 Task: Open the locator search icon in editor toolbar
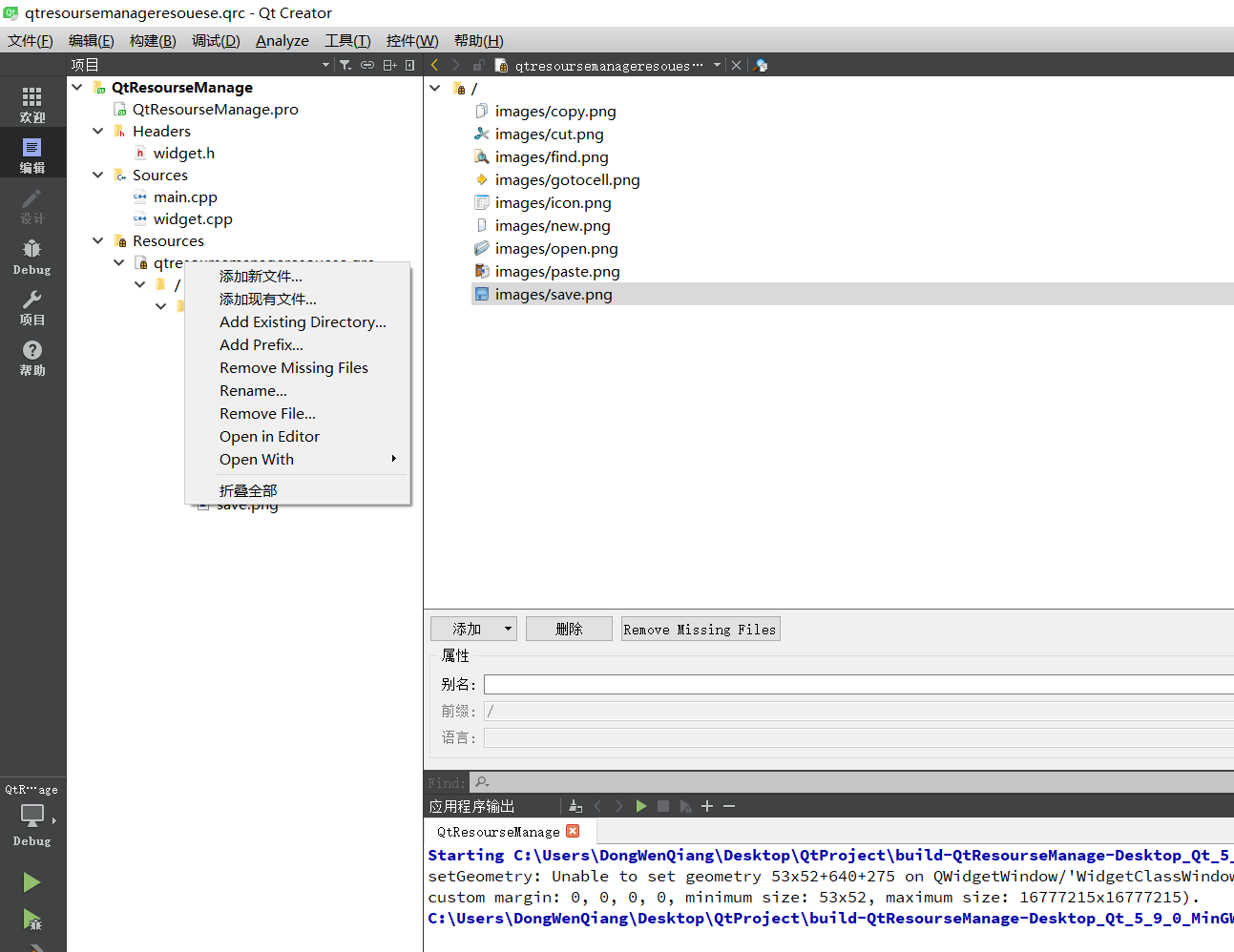(761, 65)
